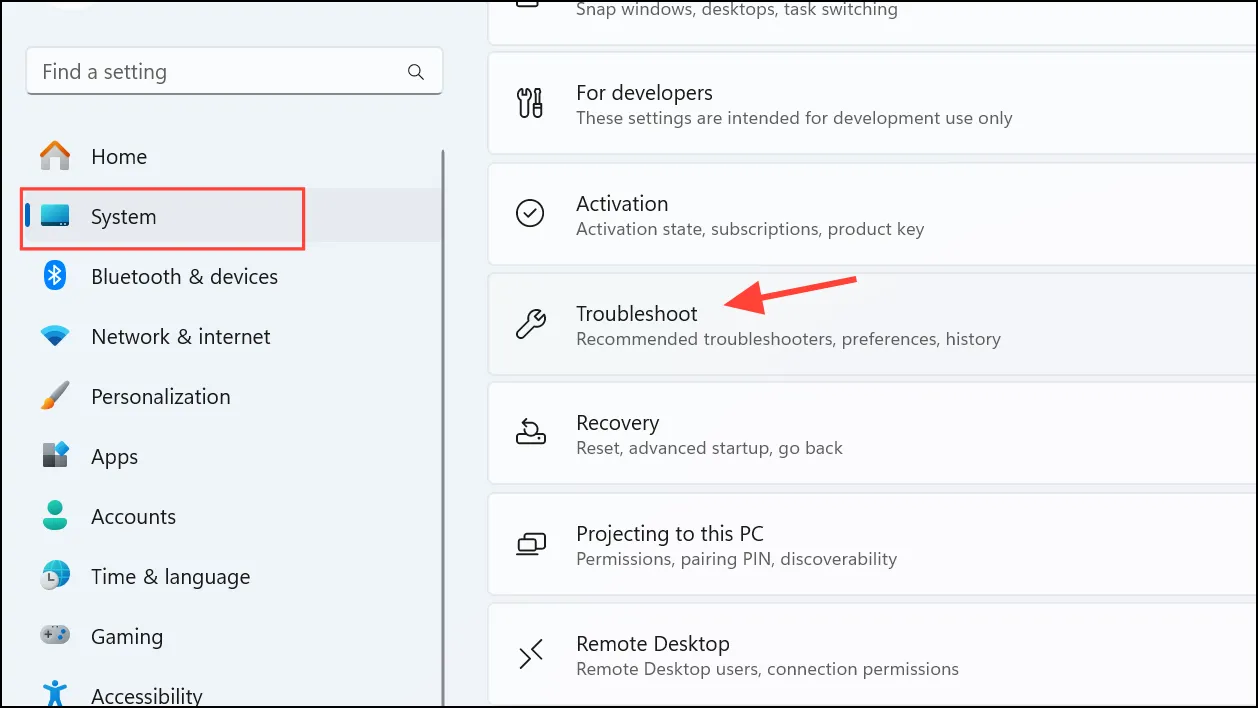
Task: Click the Projecting to this PC icon
Action: [530, 544]
